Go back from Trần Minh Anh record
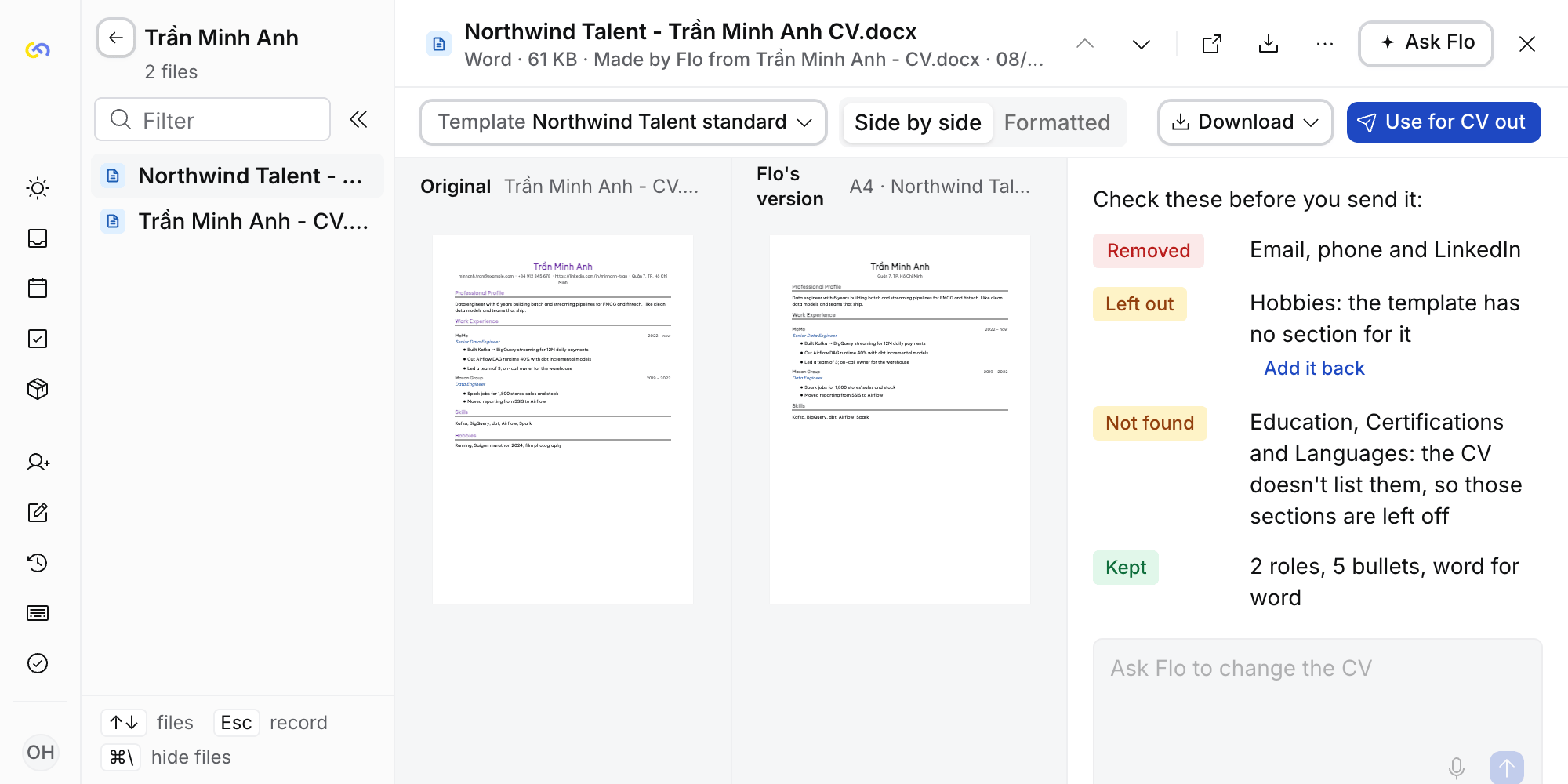The height and width of the screenshot is (784, 1568). tap(116, 38)
